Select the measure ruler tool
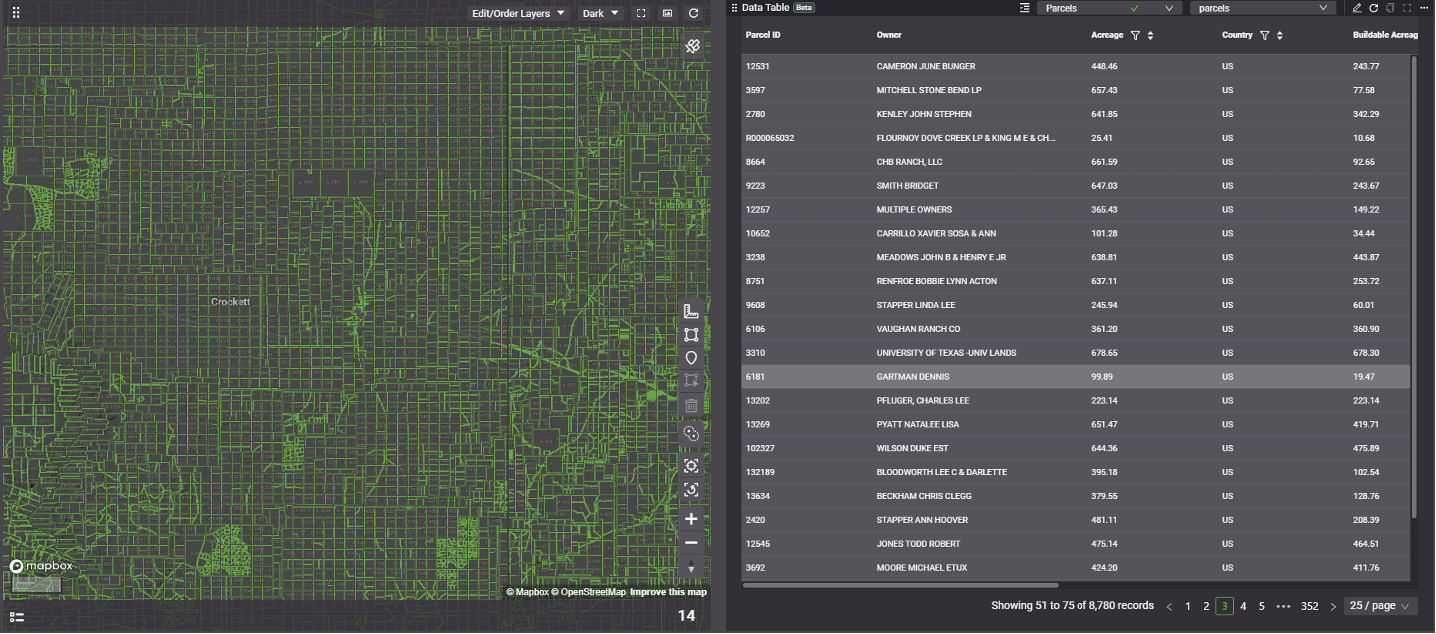Viewport: 1436px width, 634px height. [691, 311]
